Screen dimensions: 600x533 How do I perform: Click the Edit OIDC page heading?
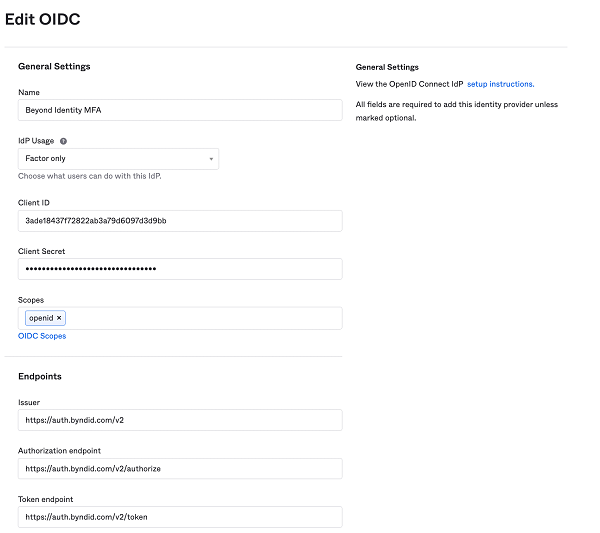tap(45, 19)
